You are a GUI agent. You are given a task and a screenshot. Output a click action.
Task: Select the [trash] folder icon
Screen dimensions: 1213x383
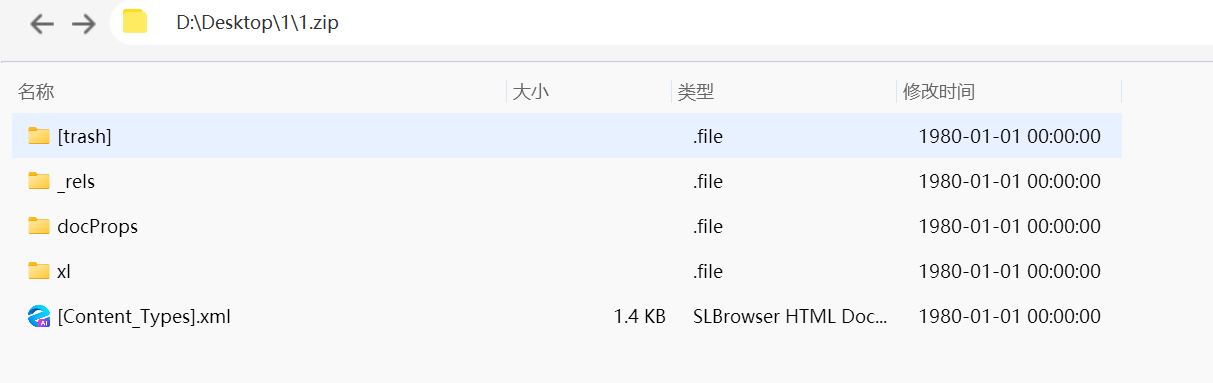click(39, 136)
